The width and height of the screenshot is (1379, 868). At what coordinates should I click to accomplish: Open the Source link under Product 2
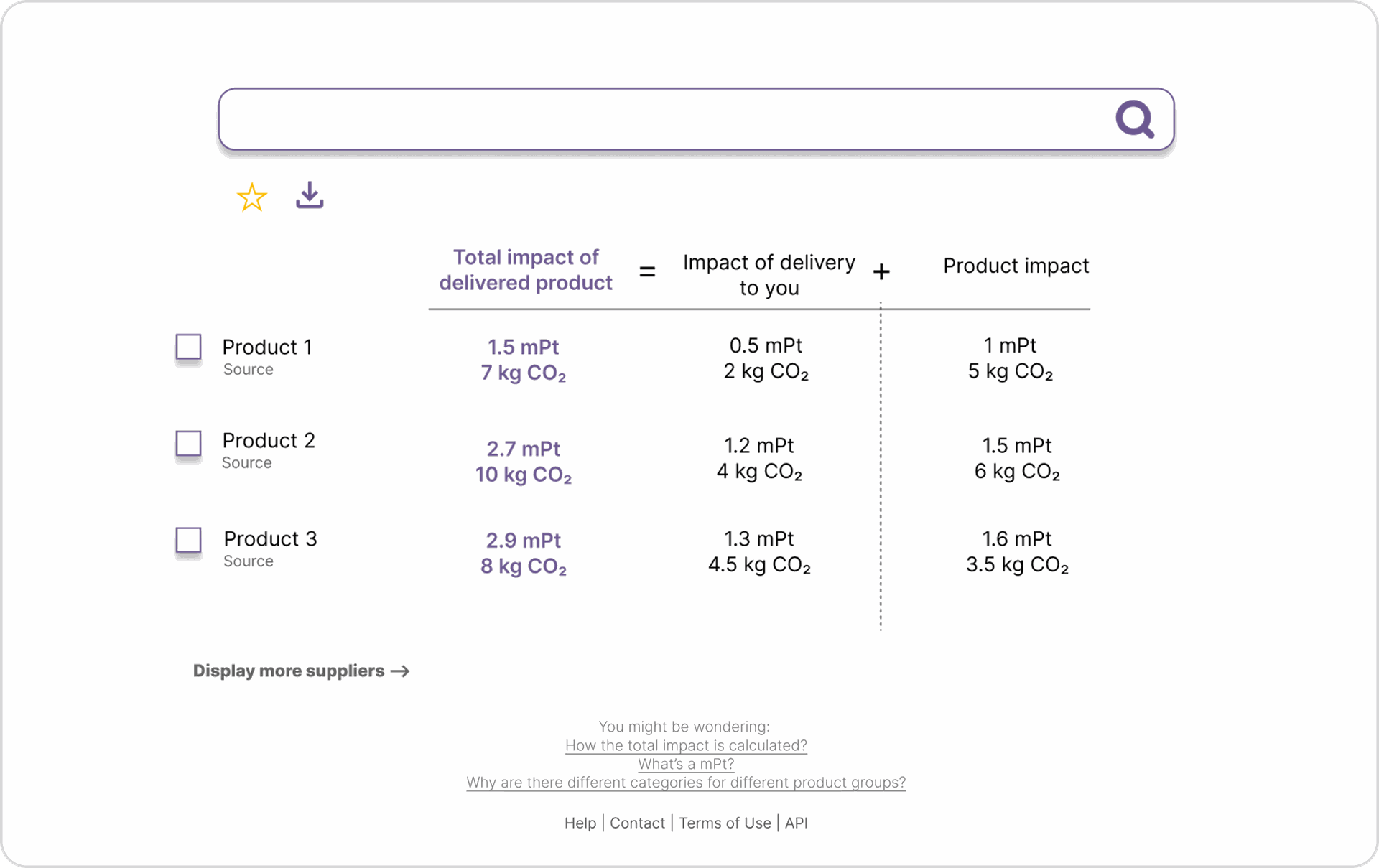point(247,463)
